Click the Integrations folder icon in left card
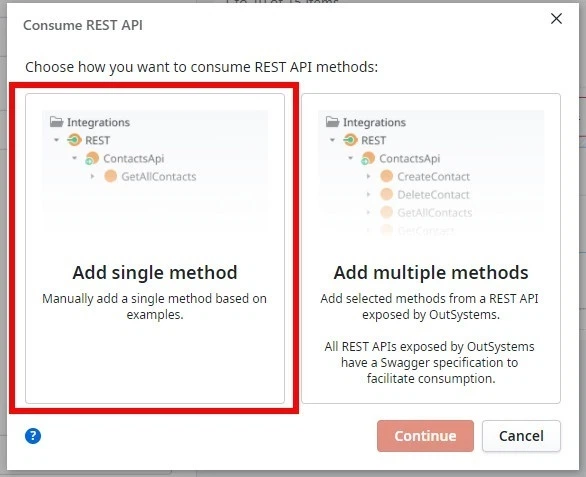The image size is (586, 477). pyautogui.click(x=56, y=122)
